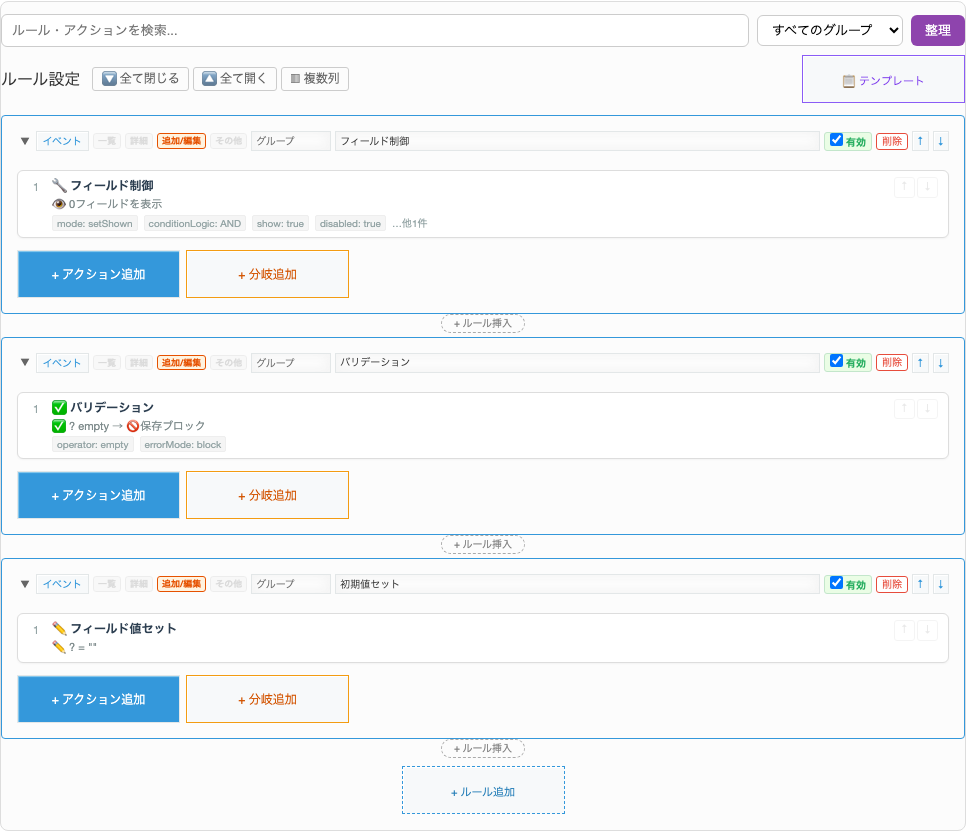Click the dashed + ルール追加 button

click(483, 790)
